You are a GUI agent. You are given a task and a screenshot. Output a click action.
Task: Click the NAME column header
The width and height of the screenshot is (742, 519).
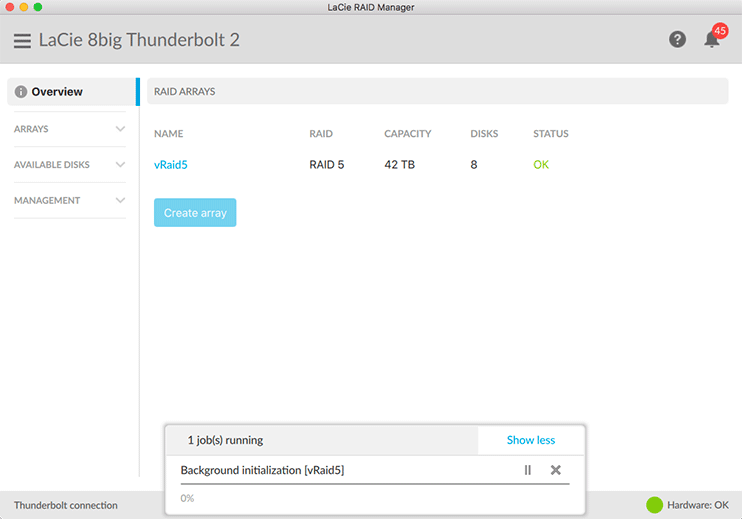(x=168, y=134)
